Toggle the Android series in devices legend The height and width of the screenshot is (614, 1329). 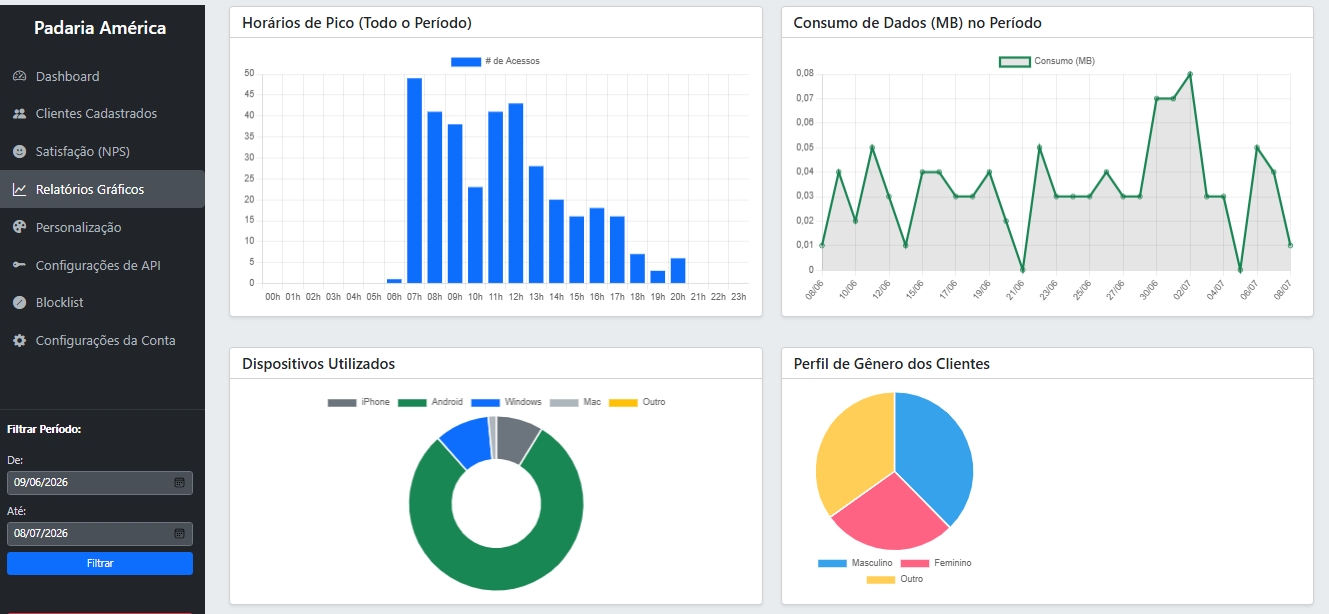(430, 402)
